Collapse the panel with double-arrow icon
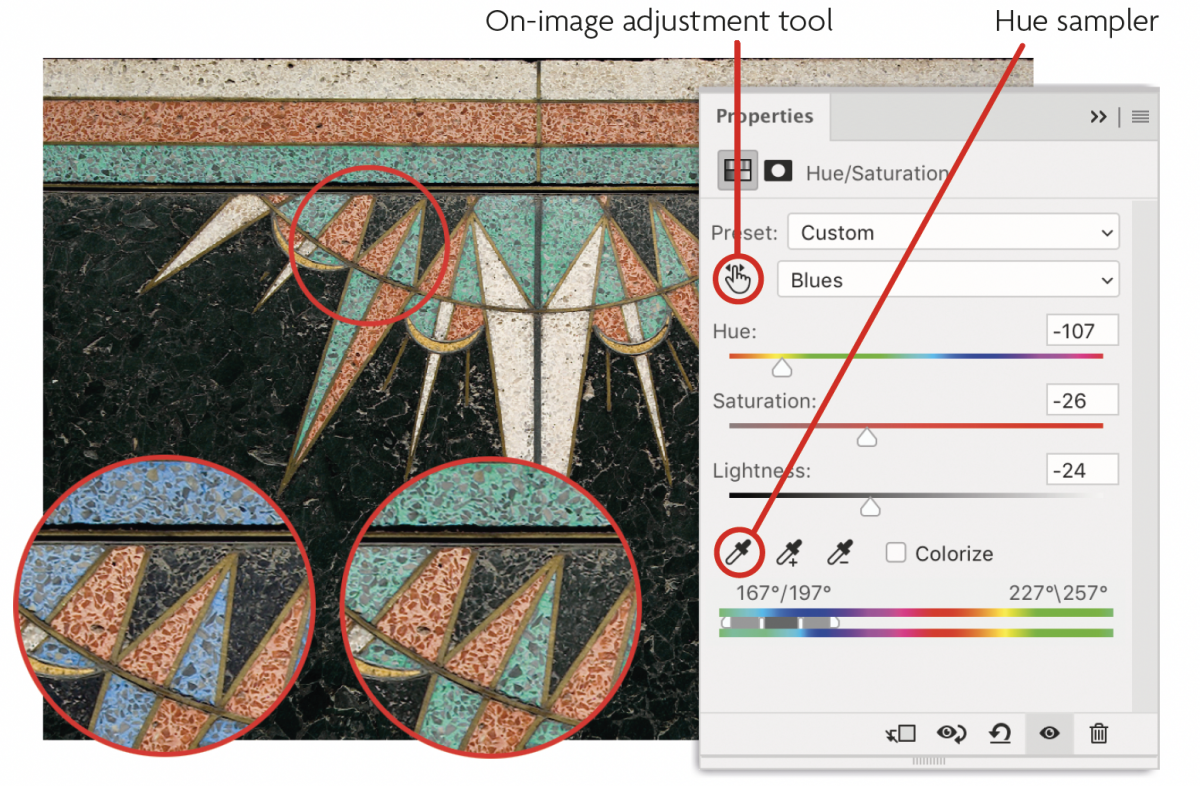 click(1098, 117)
